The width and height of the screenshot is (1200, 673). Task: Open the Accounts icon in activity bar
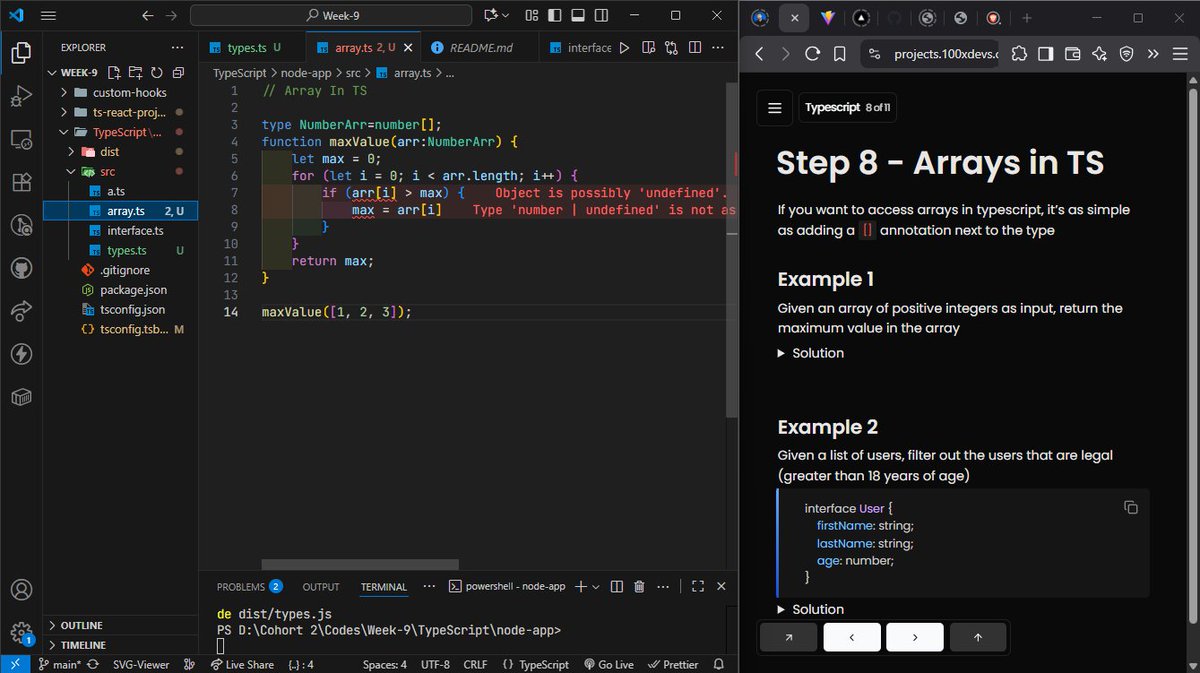pos(21,590)
